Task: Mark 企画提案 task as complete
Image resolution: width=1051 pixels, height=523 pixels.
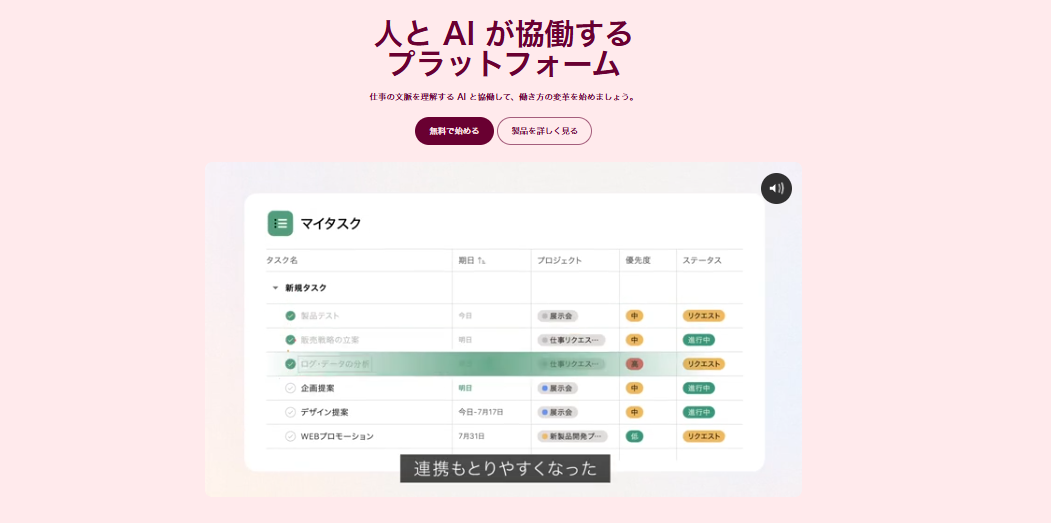Action: pyautogui.click(x=290, y=388)
